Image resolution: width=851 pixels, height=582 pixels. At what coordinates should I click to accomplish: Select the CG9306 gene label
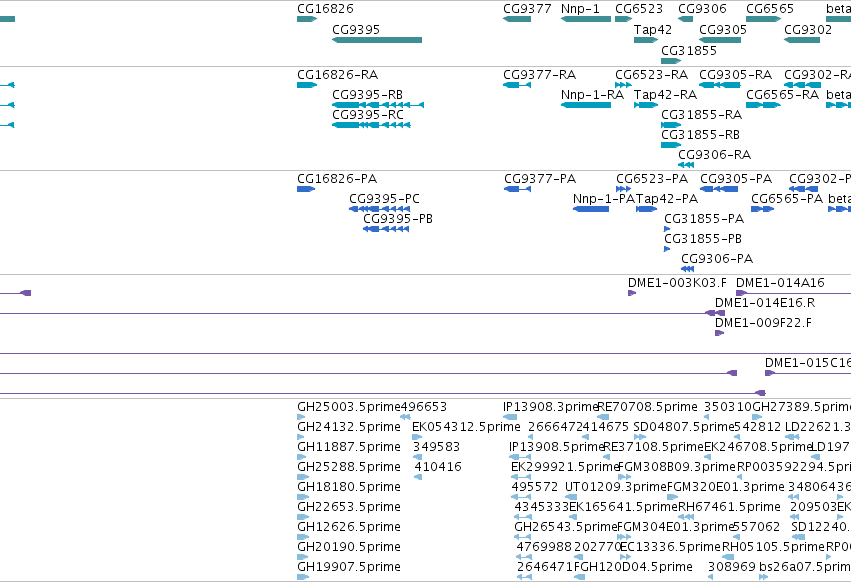pyautogui.click(x=702, y=9)
